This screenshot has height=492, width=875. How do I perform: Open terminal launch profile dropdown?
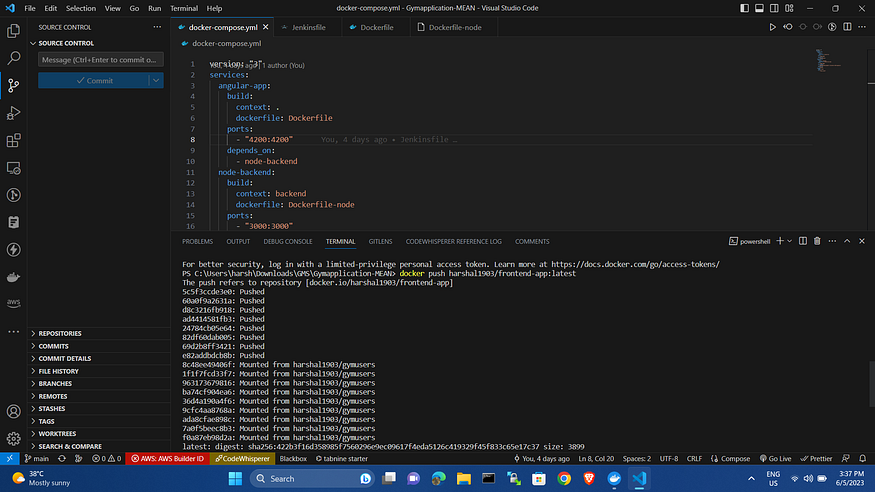point(790,241)
